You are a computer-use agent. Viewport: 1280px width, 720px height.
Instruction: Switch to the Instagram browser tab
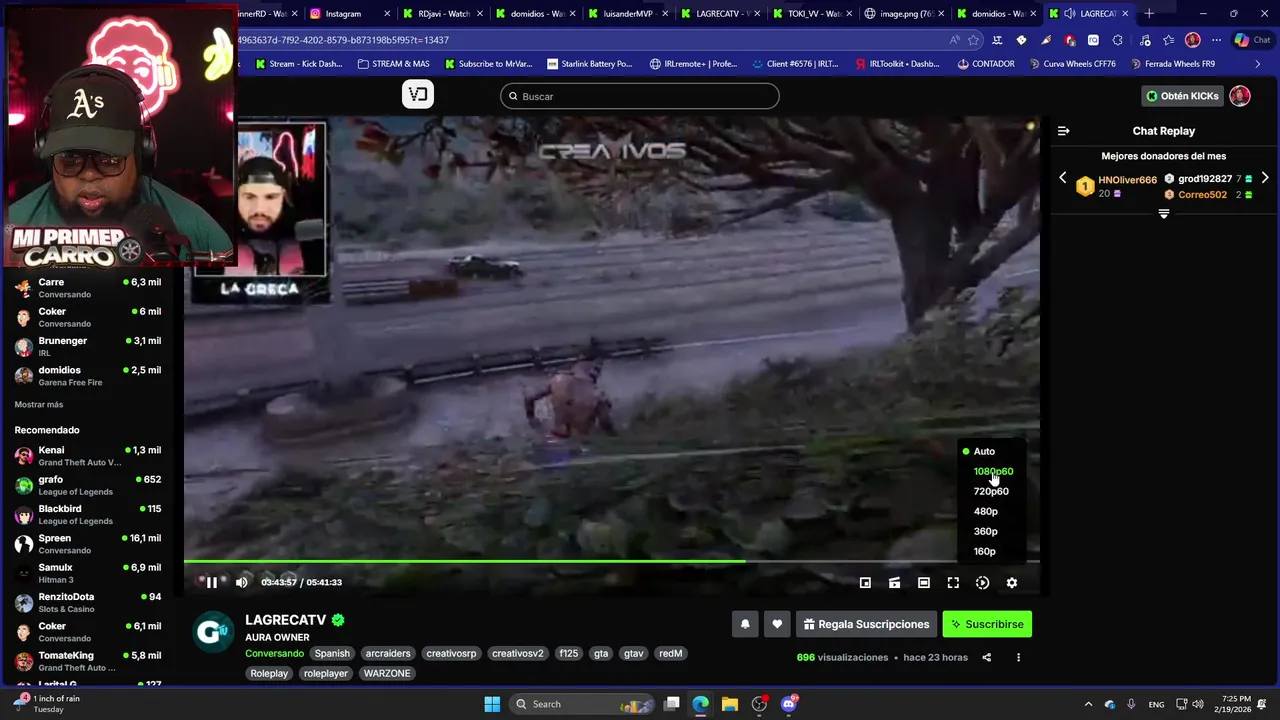click(x=349, y=14)
